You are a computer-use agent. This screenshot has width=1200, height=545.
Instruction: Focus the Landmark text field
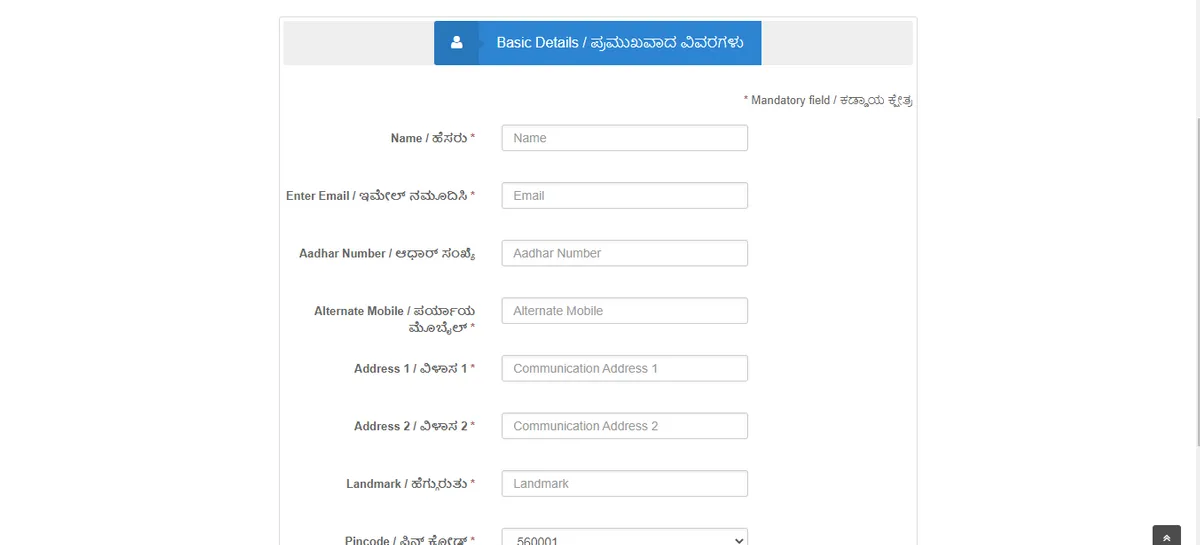point(624,483)
